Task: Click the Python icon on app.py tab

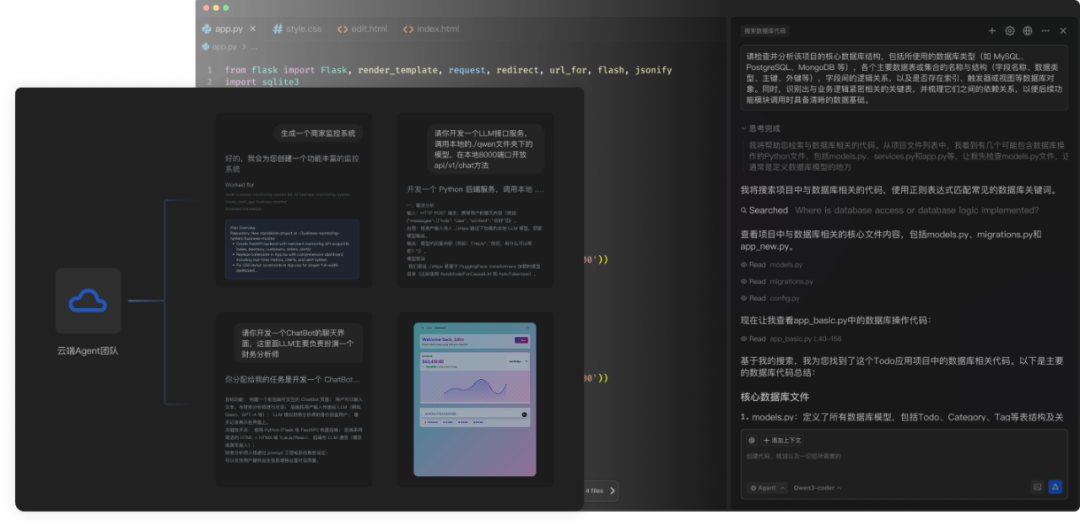Action: [206, 29]
